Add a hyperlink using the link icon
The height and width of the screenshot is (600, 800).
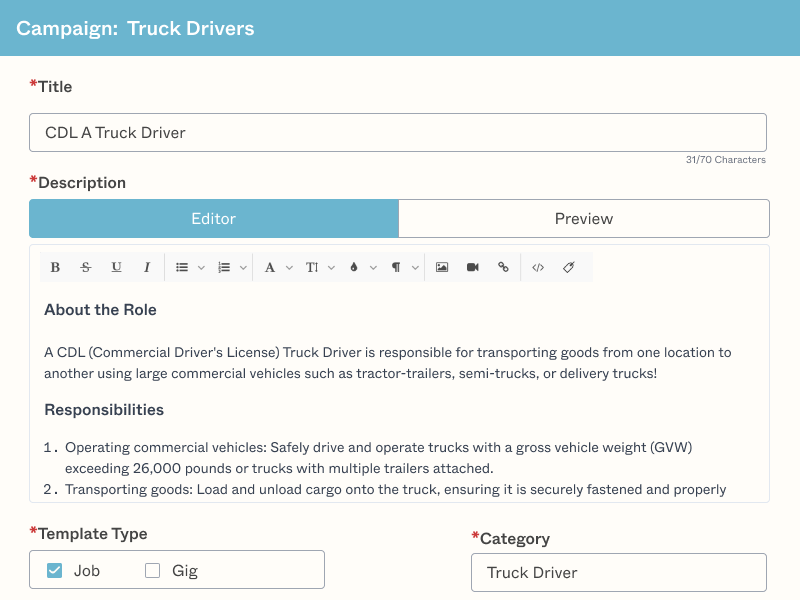coord(503,267)
